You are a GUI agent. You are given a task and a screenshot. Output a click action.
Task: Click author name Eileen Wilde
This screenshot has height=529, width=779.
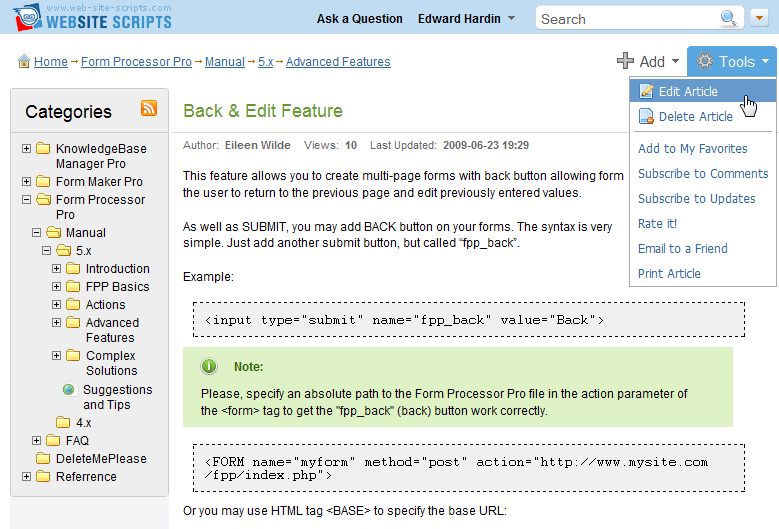[x=257, y=145]
